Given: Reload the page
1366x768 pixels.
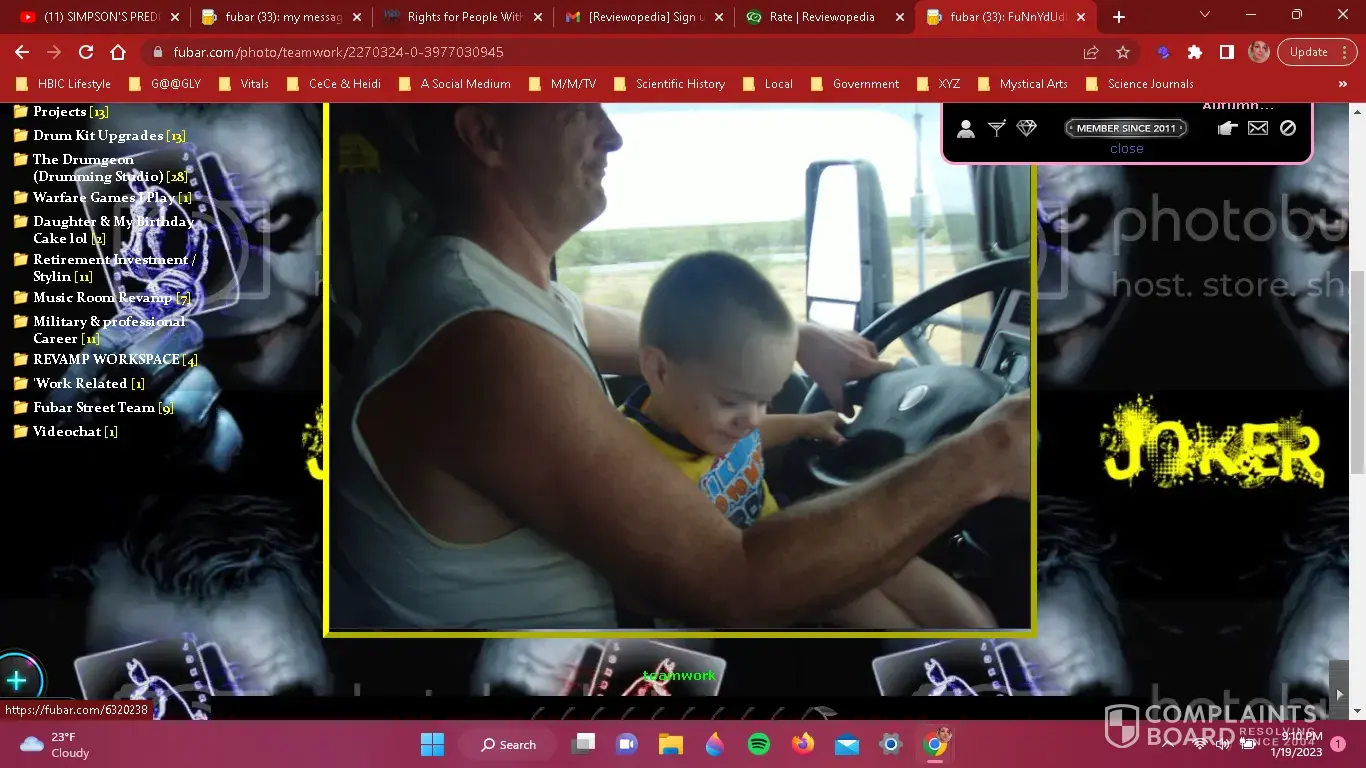Looking at the screenshot, I should pos(86,52).
